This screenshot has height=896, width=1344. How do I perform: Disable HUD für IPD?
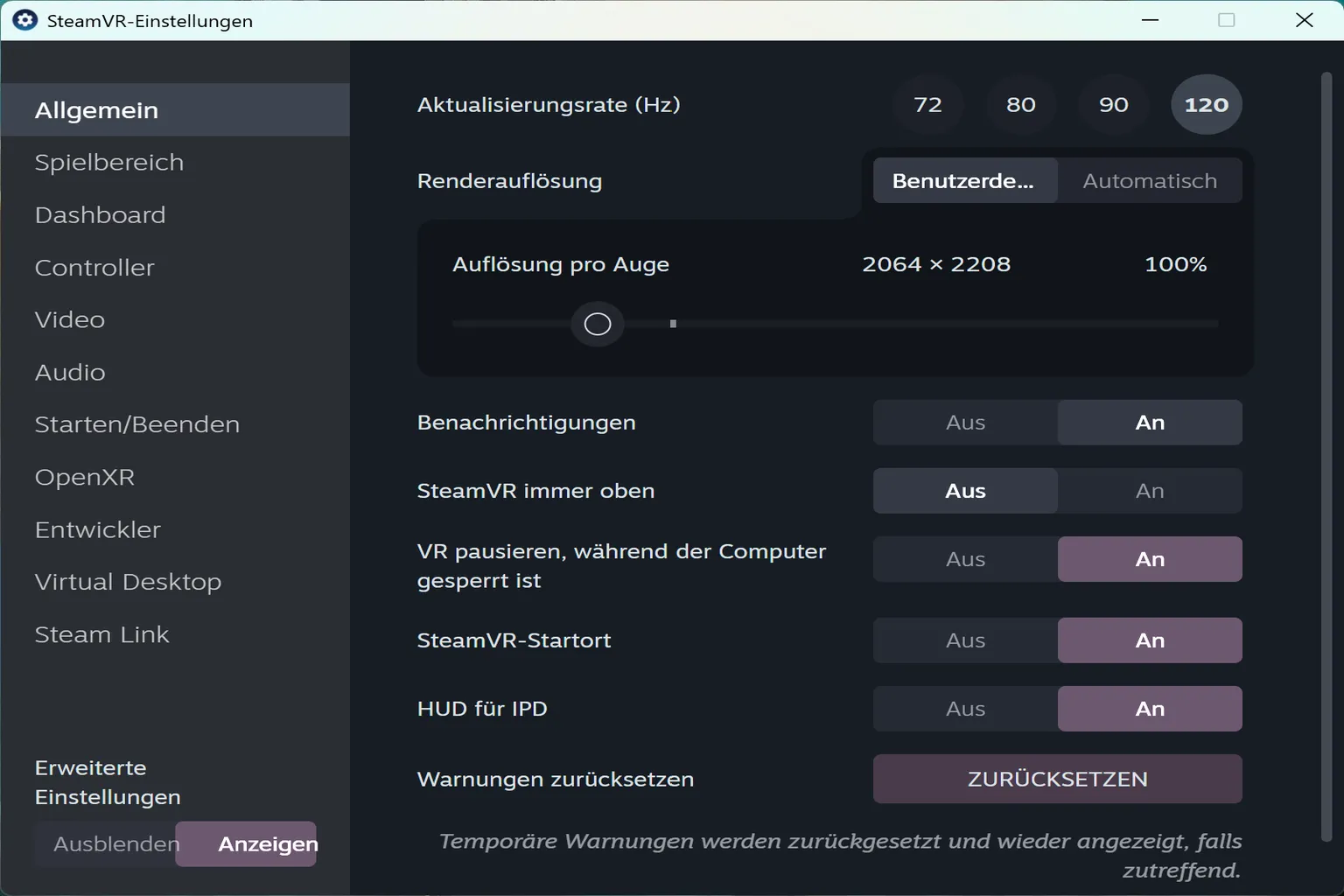pyautogui.click(x=965, y=709)
